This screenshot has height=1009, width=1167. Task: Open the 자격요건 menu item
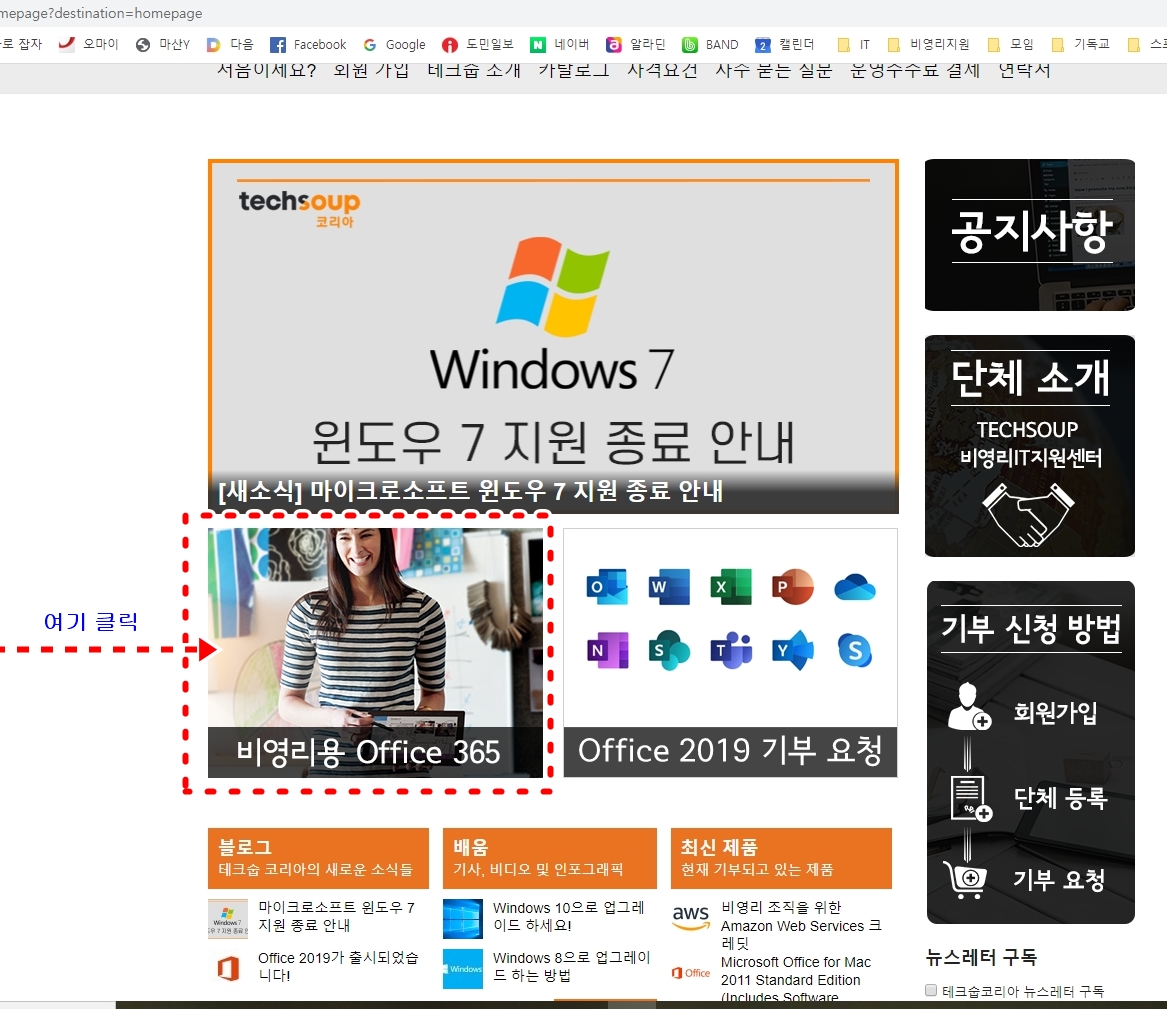(662, 71)
